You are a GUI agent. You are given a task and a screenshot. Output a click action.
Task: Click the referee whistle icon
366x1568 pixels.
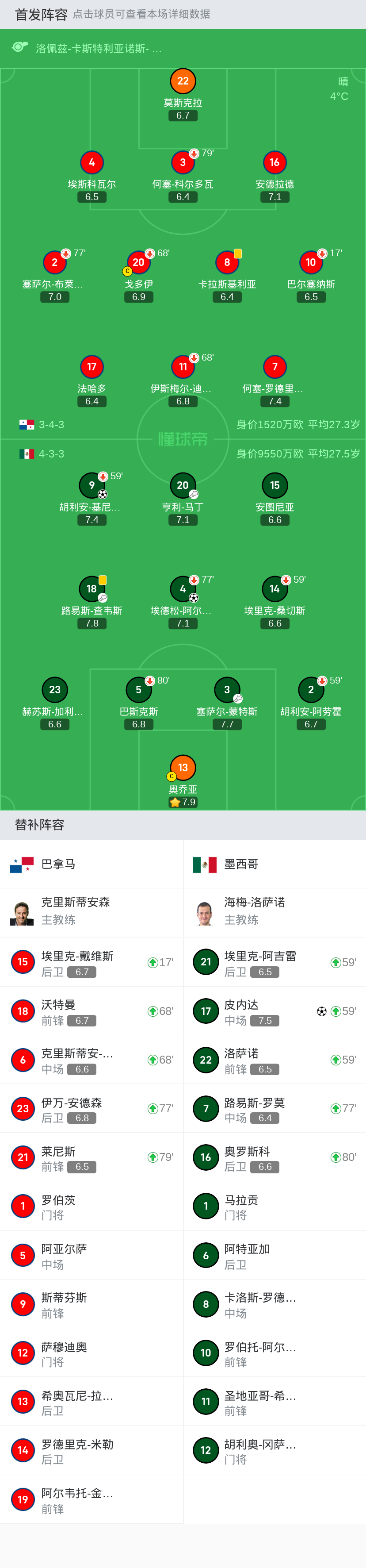20,47
